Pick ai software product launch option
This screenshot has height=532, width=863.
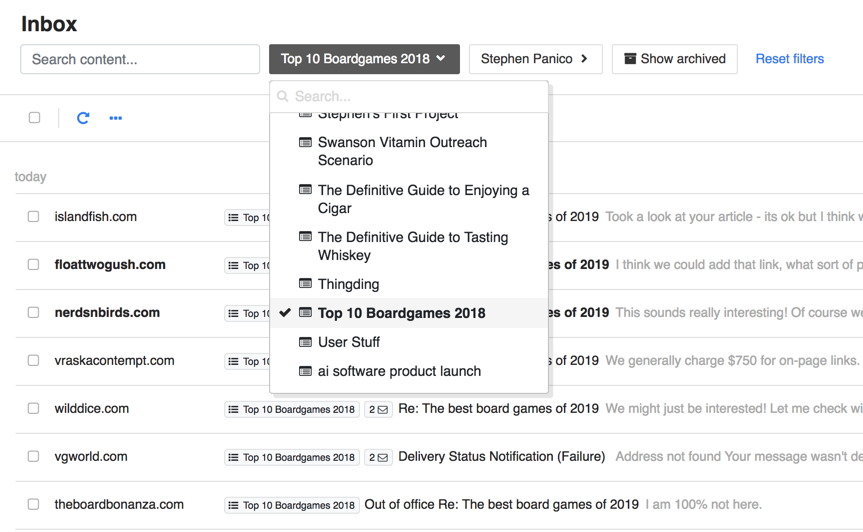385,371
